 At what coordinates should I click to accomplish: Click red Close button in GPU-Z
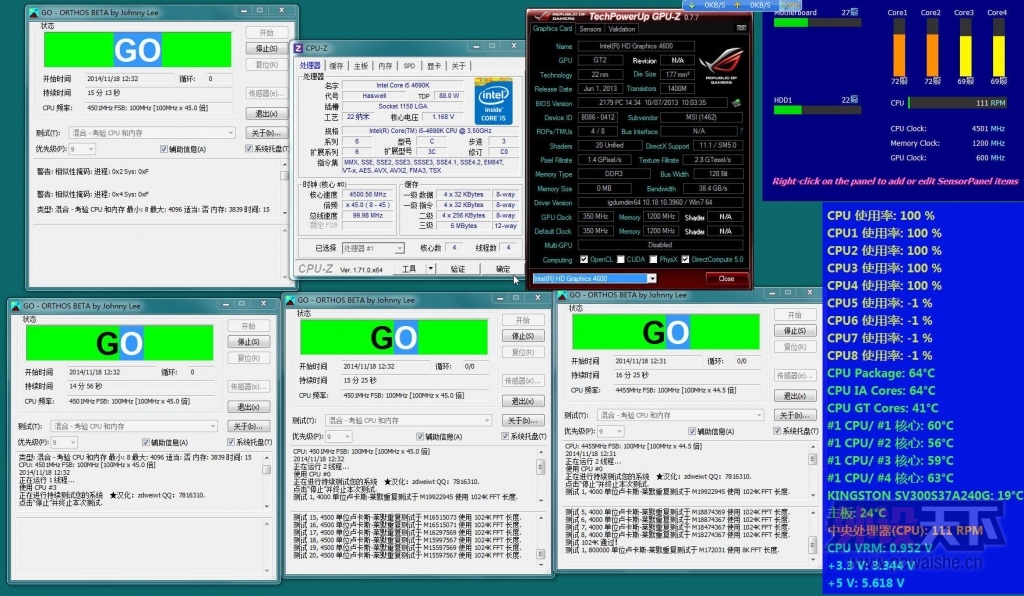click(x=726, y=279)
